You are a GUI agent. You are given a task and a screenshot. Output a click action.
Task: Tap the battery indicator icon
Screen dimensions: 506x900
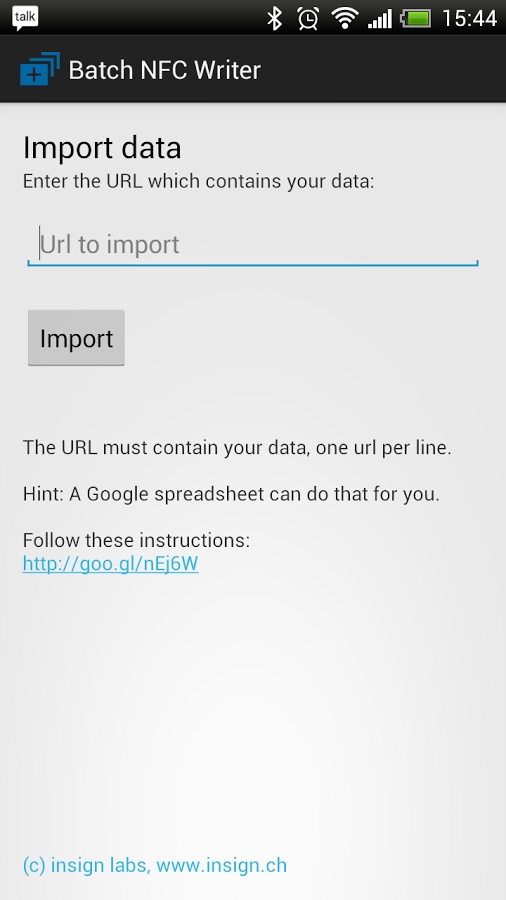click(x=416, y=19)
